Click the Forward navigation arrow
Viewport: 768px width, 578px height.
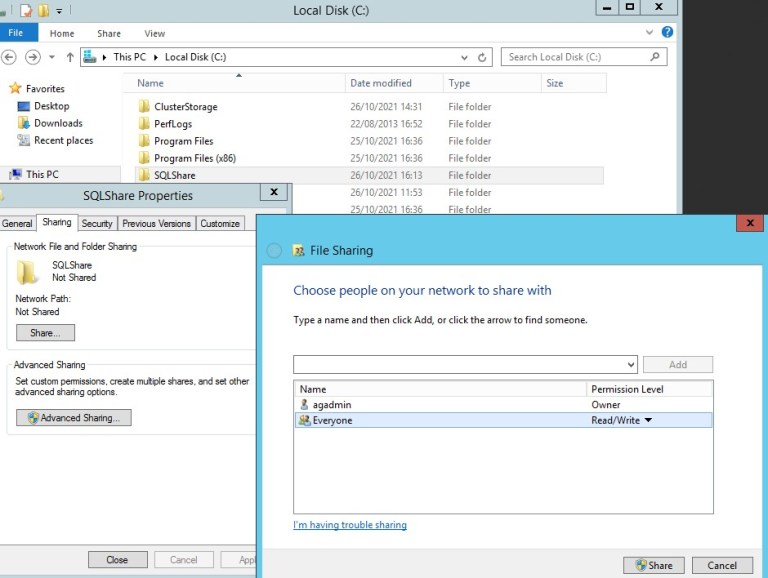33,57
